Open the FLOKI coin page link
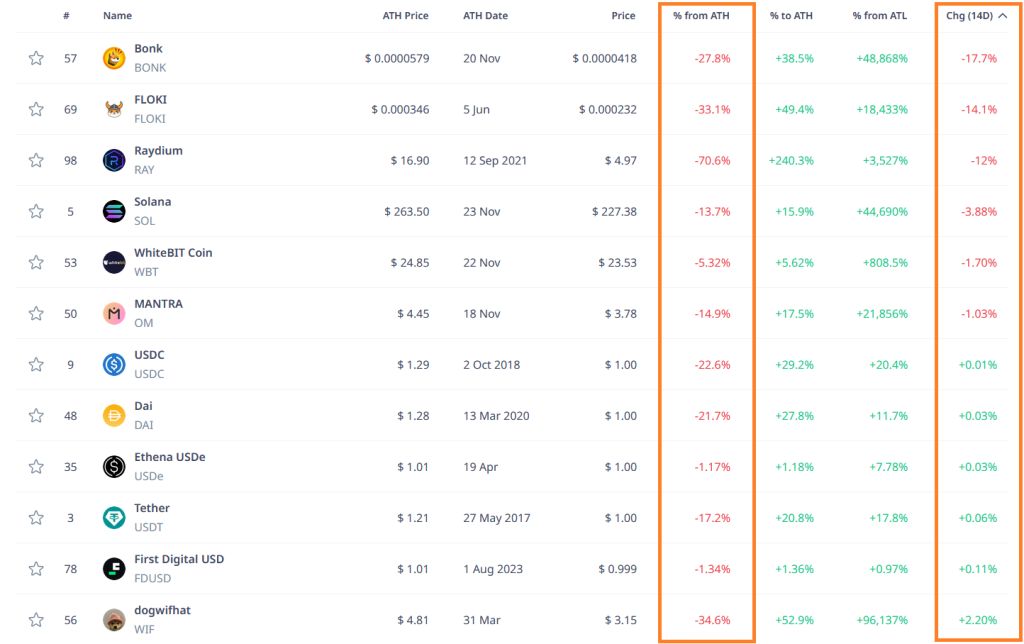 click(x=150, y=99)
